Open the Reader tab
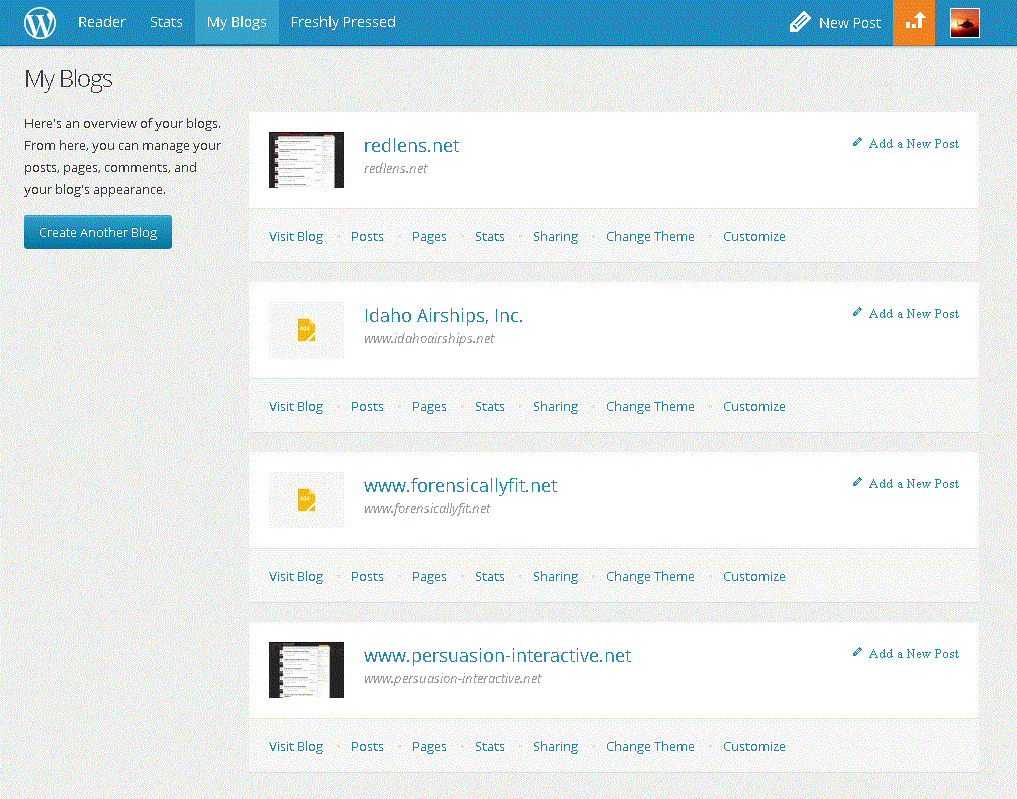The image size is (1017, 799). pos(101,22)
